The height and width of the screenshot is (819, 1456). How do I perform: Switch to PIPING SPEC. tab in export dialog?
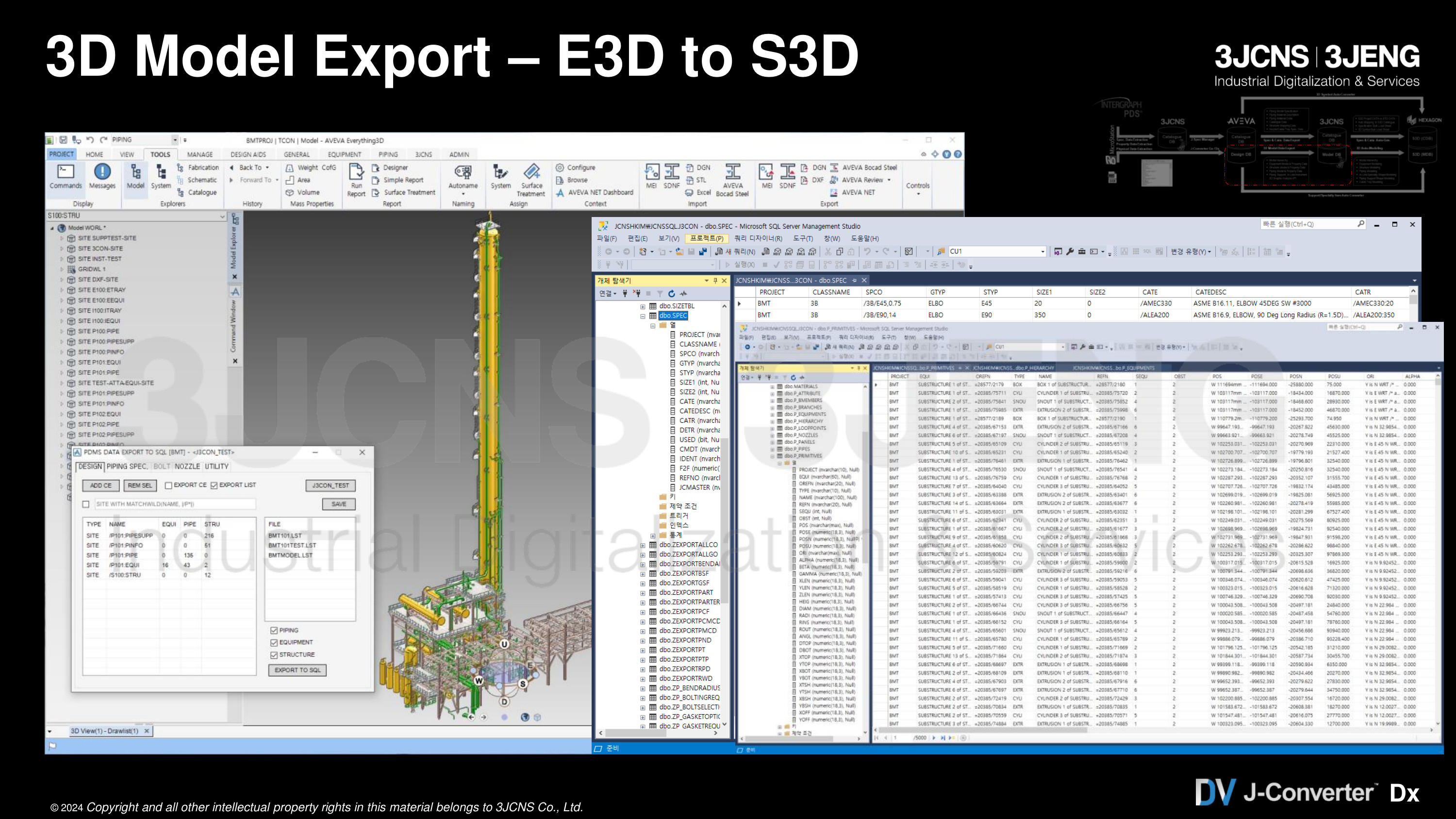(127, 467)
